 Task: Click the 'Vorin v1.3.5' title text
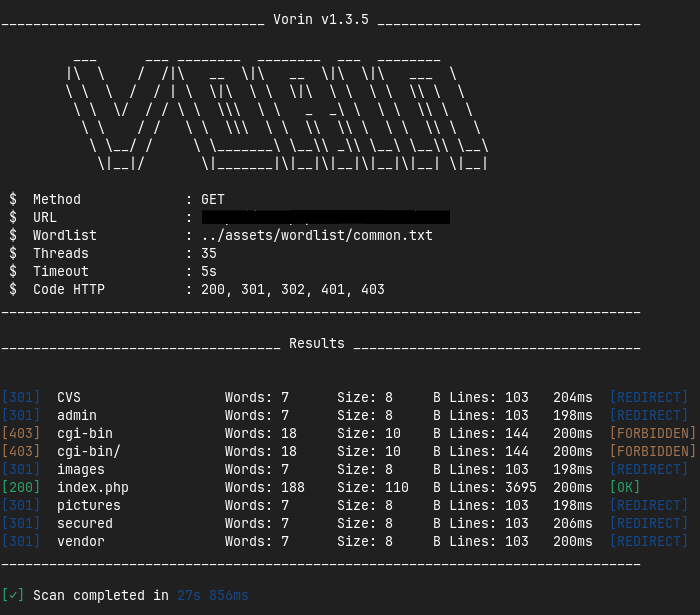321,20
